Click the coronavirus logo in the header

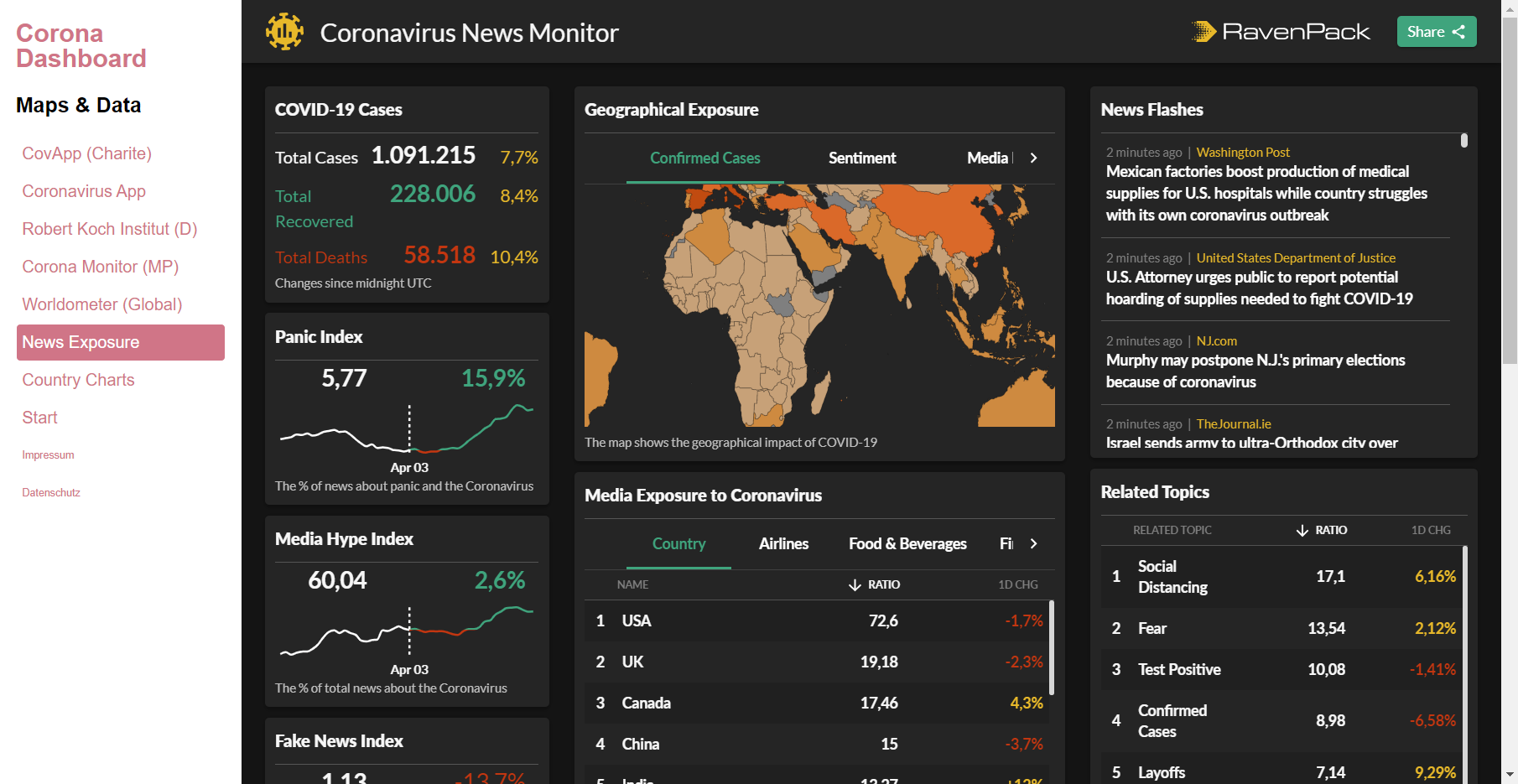(285, 31)
